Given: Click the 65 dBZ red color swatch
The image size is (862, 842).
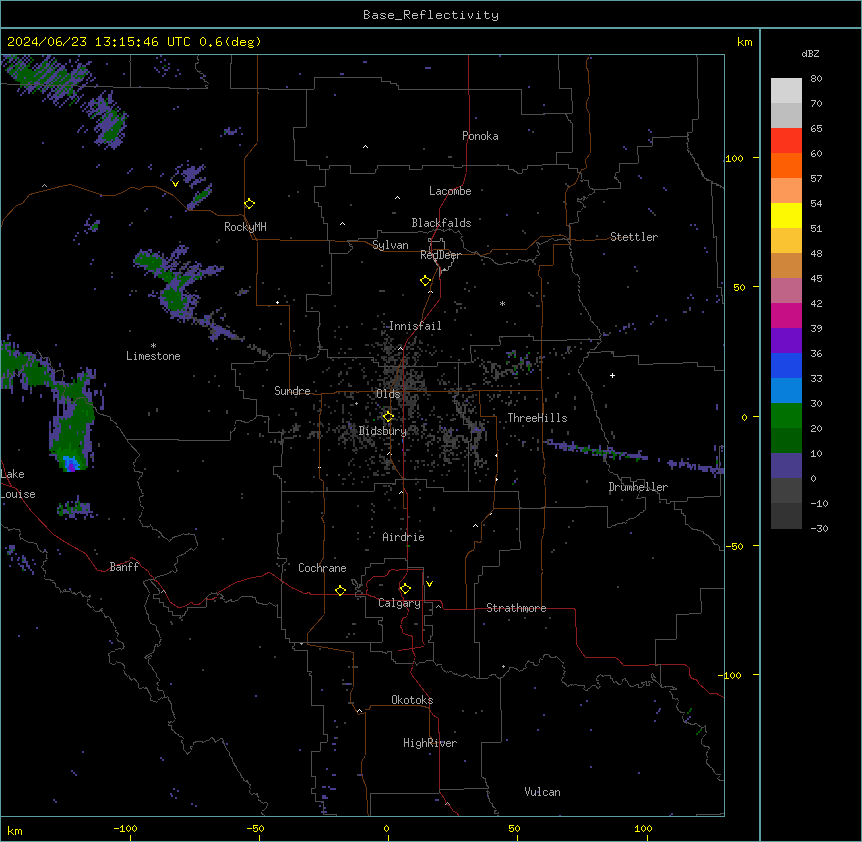Looking at the screenshot, I should [786, 141].
